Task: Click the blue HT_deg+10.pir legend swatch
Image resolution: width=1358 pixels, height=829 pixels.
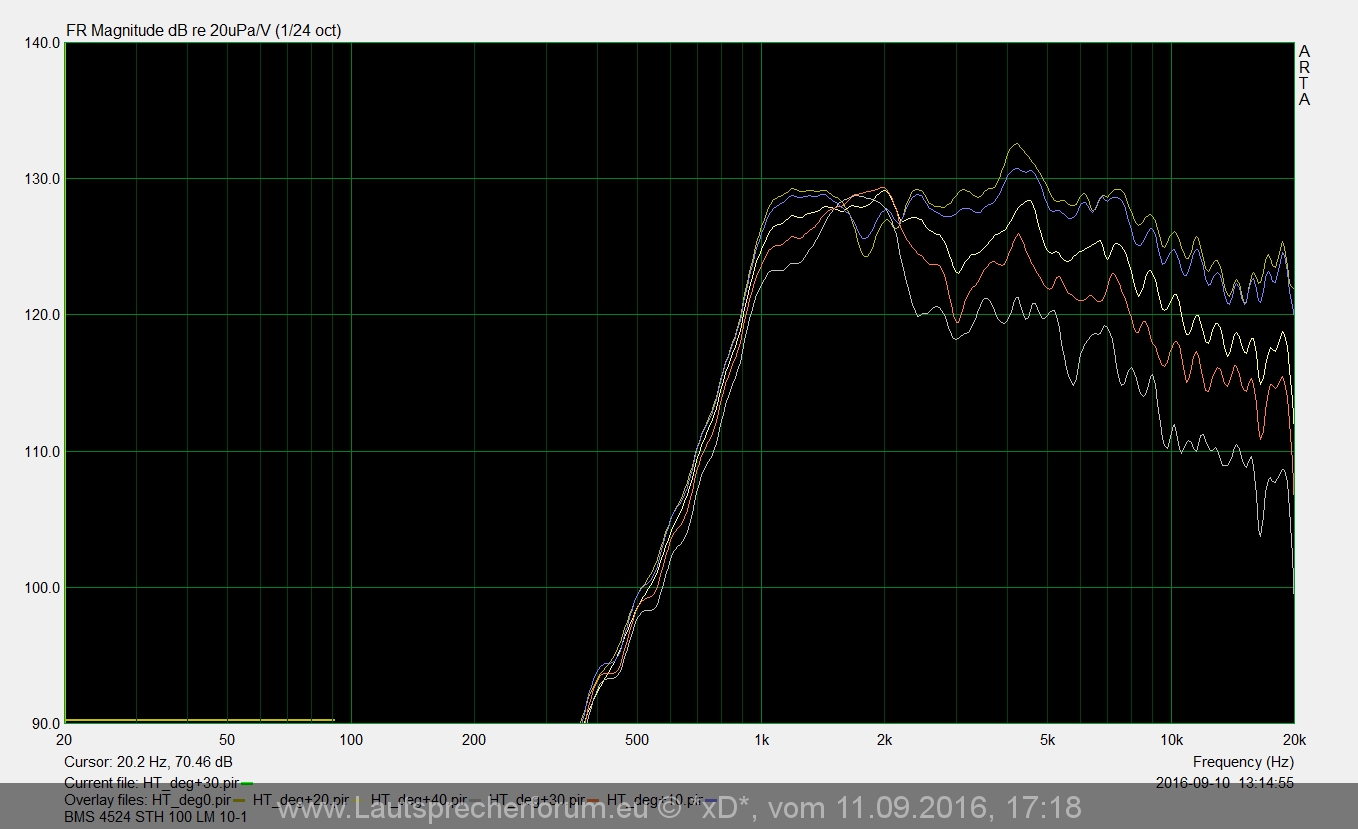Action: pos(711,801)
